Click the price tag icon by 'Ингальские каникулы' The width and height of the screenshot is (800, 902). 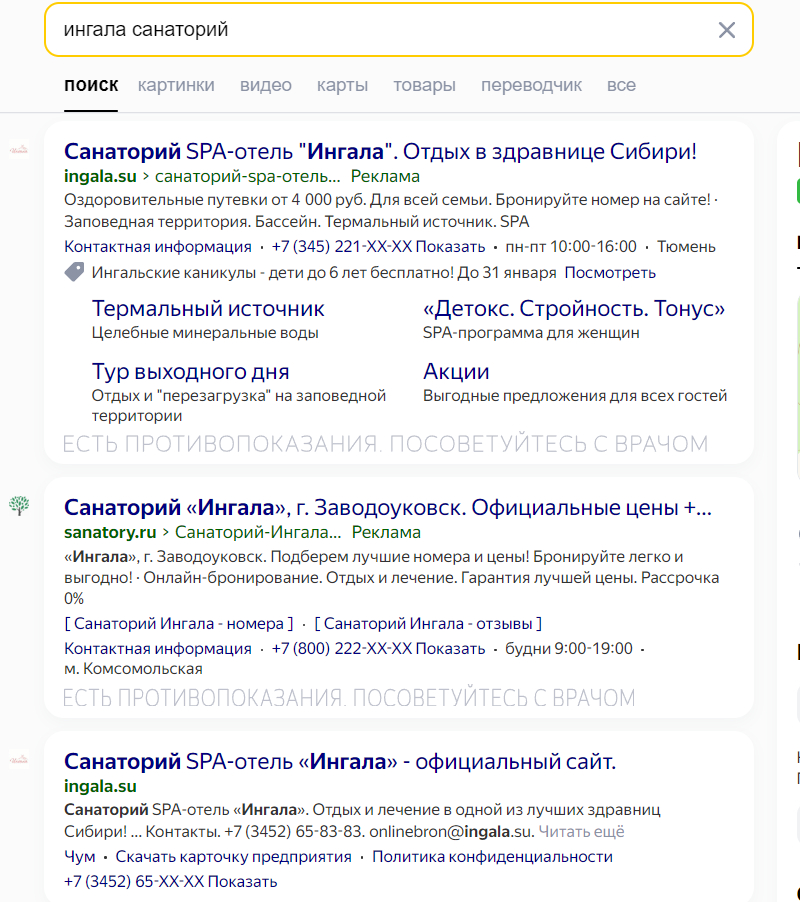(74, 272)
